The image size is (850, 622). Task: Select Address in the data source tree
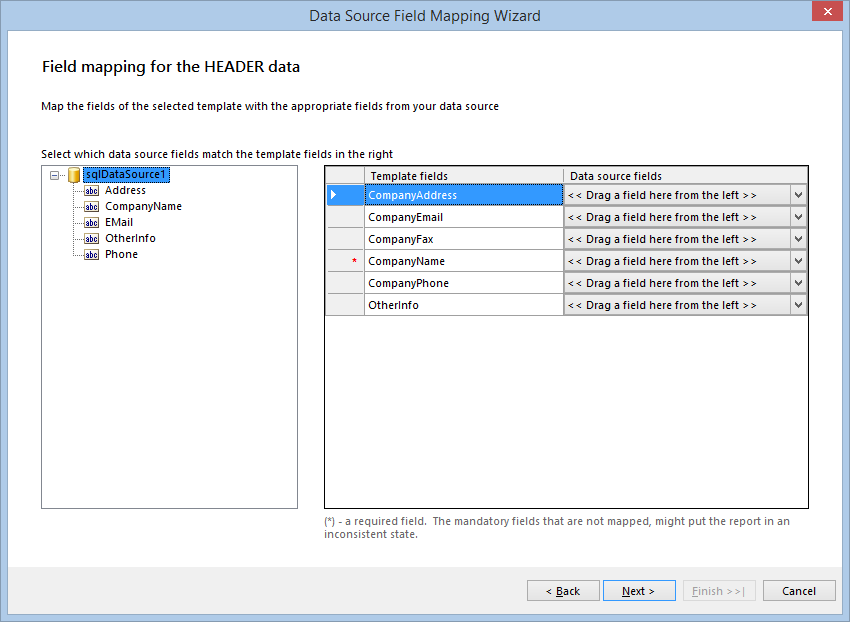(x=126, y=190)
